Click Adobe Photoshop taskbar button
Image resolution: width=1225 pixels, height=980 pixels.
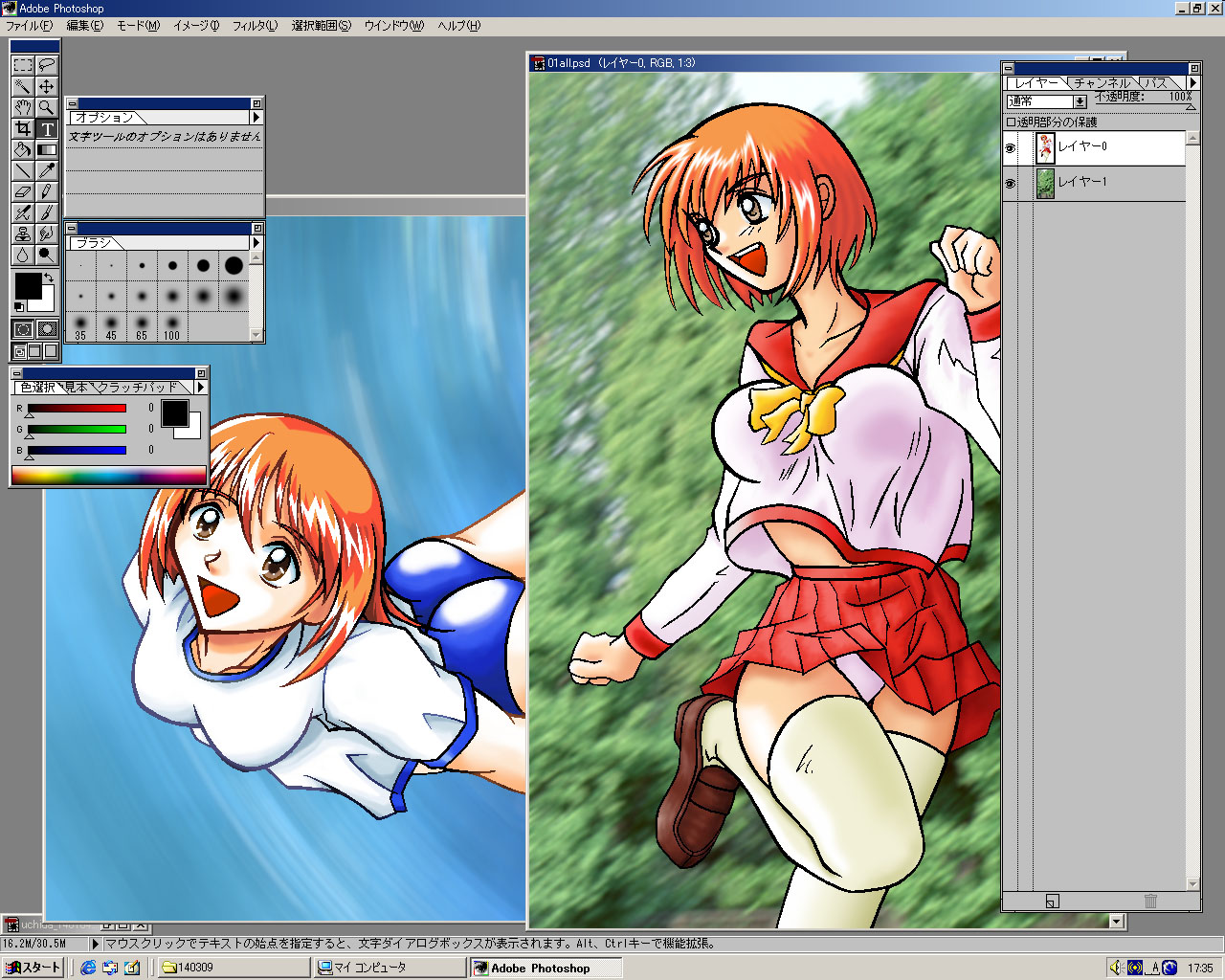[547, 968]
